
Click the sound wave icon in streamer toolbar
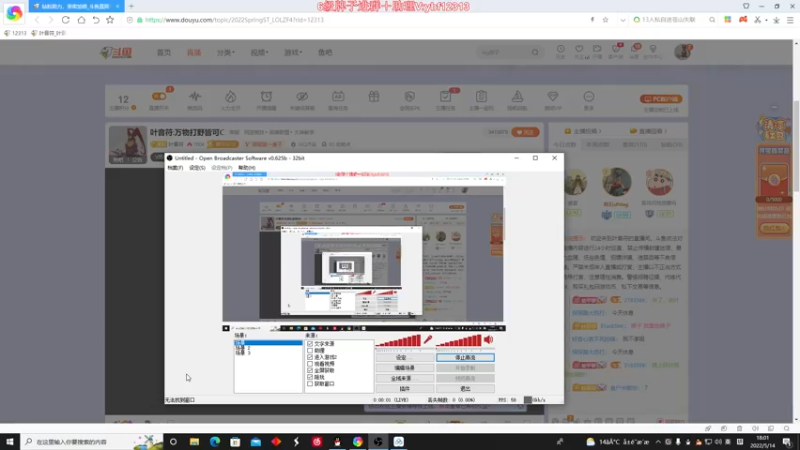[x=195, y=96]
